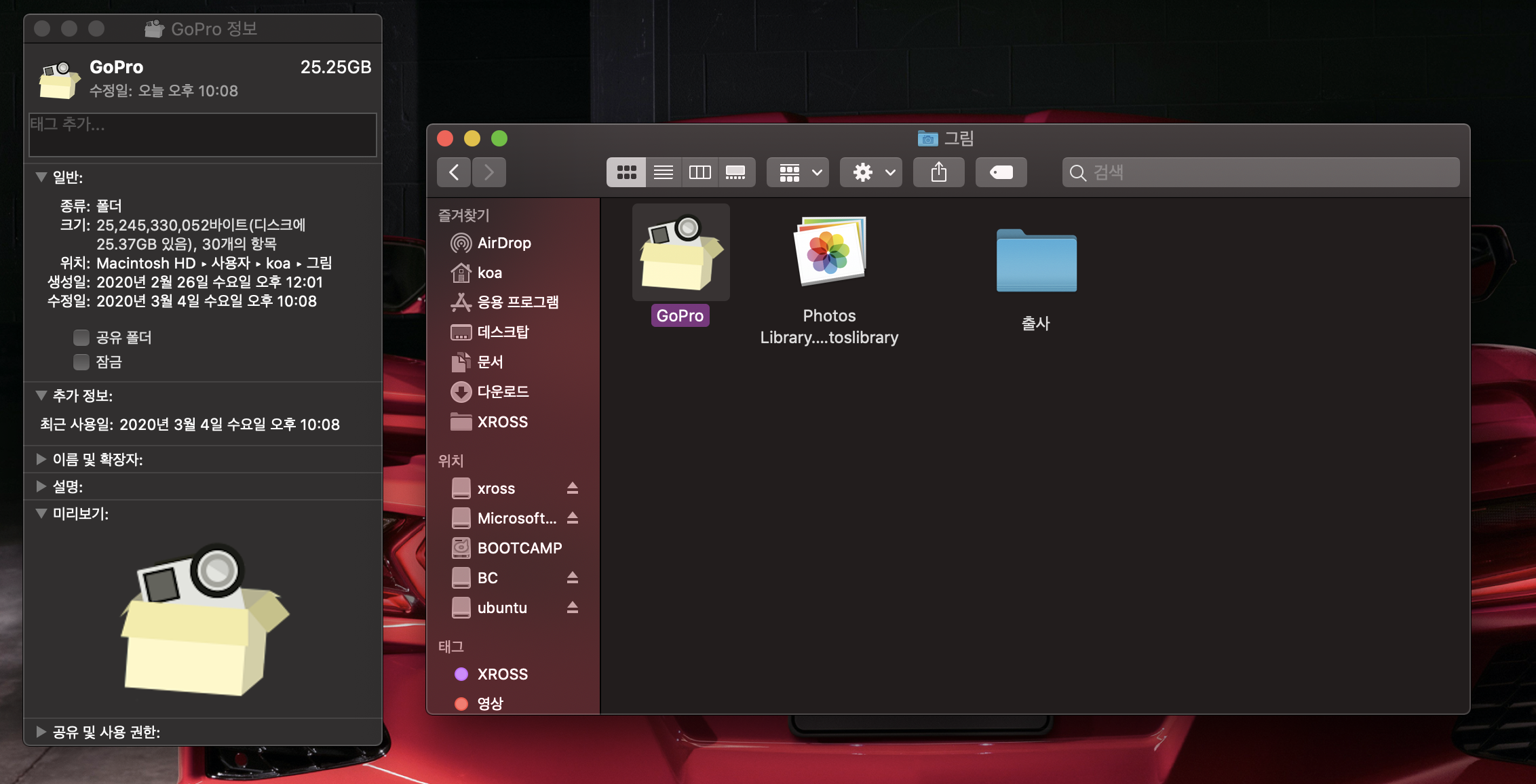The height and width of the screenshot is (784, 1536).
Task: Expand the 이름 및 확장자 section
Action: (41, 459)
